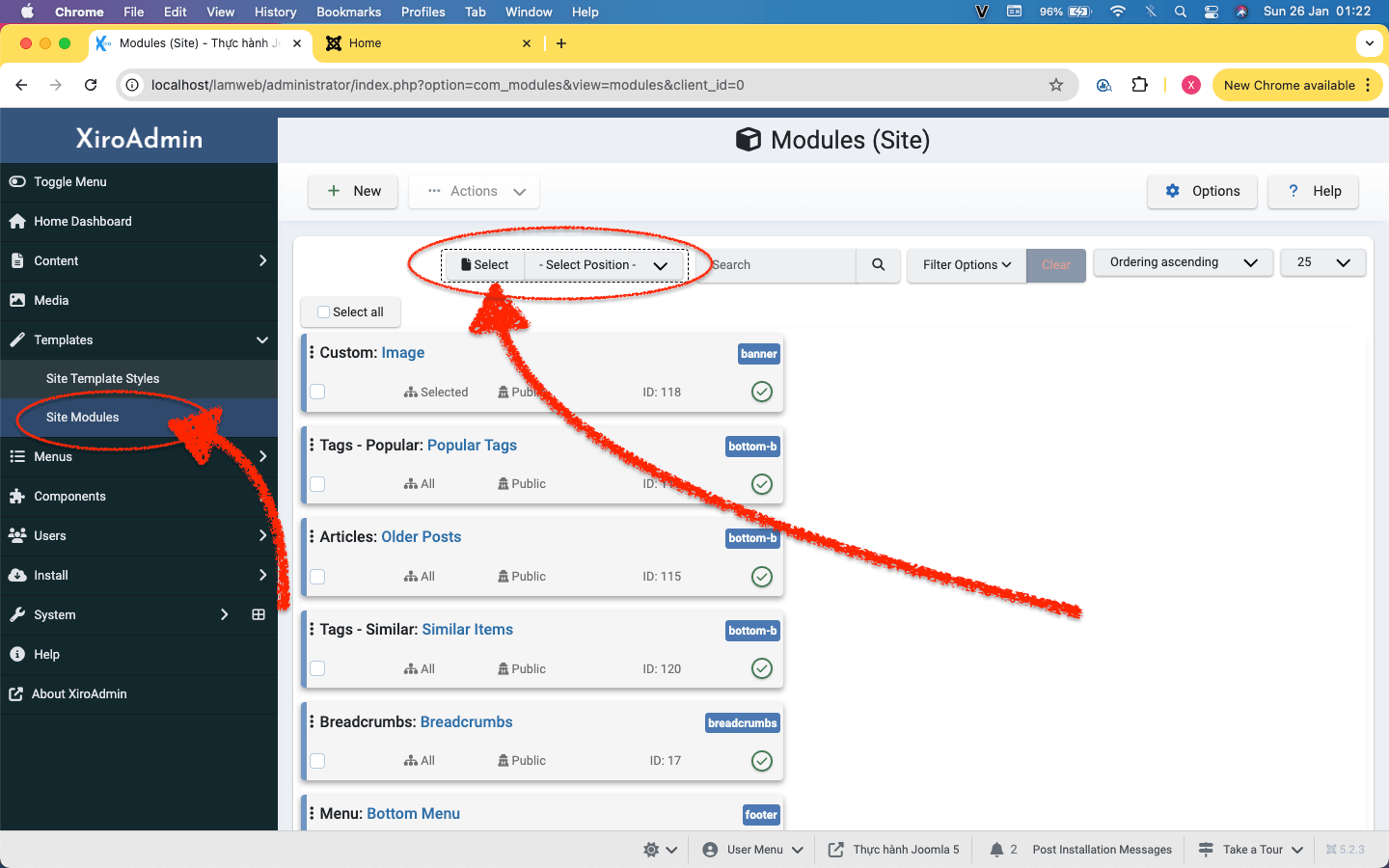This screenshot has width=1389, height=868.
Task: Switch to the Home browser tab
Action: click(427, 43)
